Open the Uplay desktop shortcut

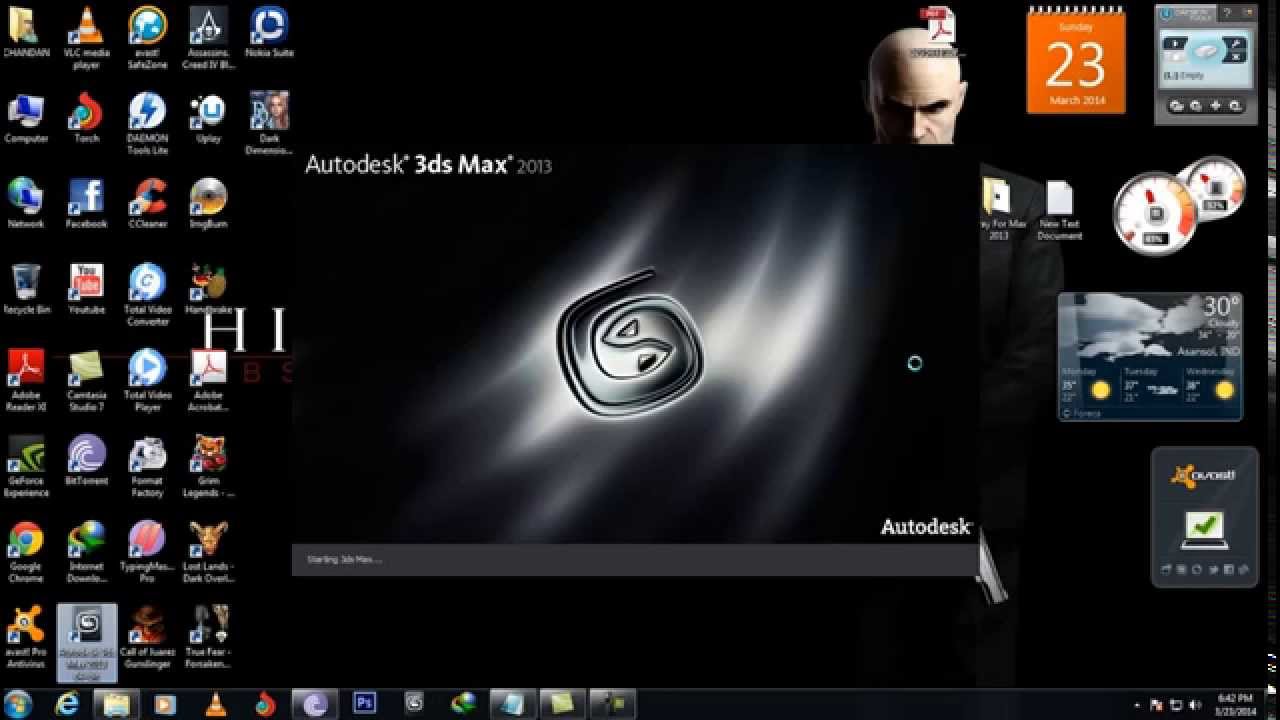click(x=208, y=118)
